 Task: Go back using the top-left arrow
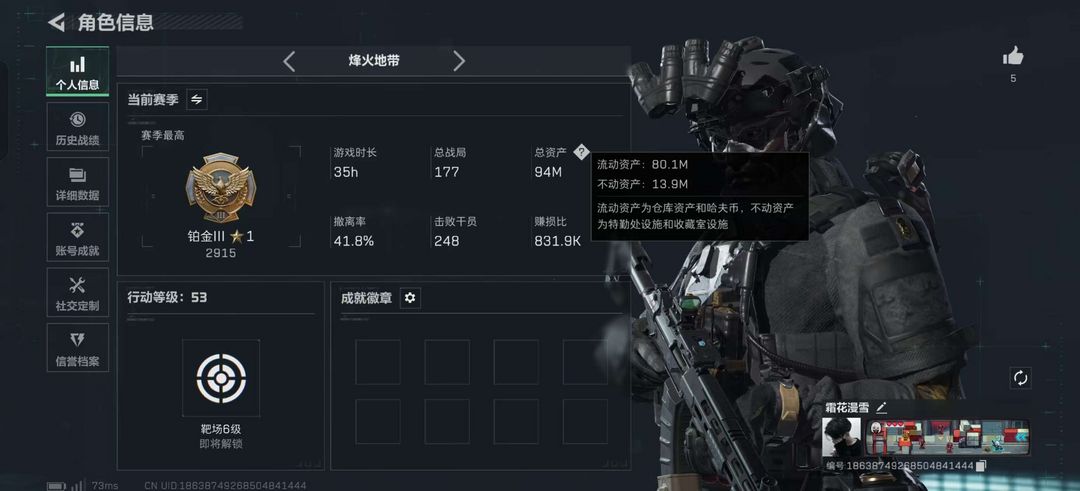tap(56, 22)
